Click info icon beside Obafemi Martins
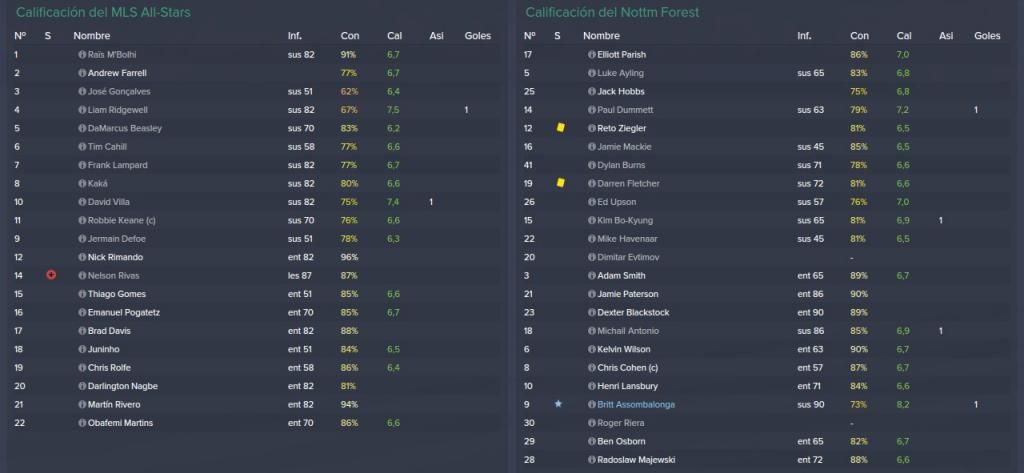 coord(82,423)
